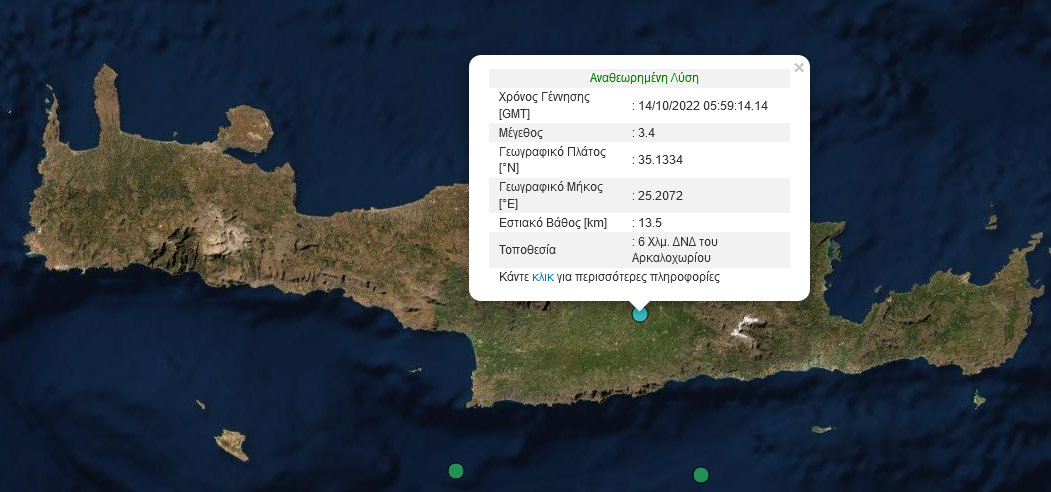Click the 'Χρόνος Γένησης [GMT]' label
Screen dimensions: 1051x492
(544, 105)
